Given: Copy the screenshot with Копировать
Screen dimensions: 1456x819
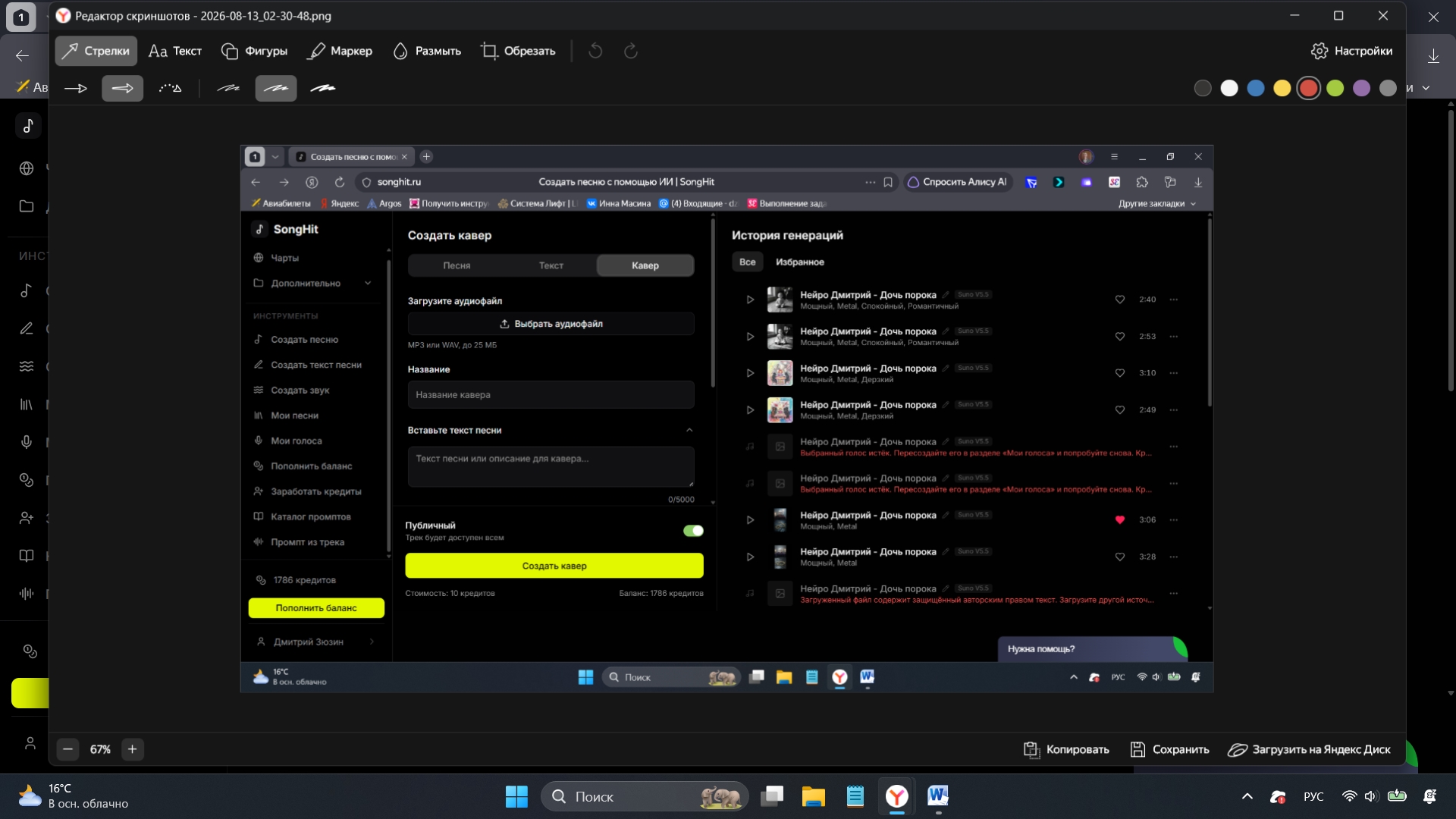Looking at the screenshot, I should click(1066, 749).
